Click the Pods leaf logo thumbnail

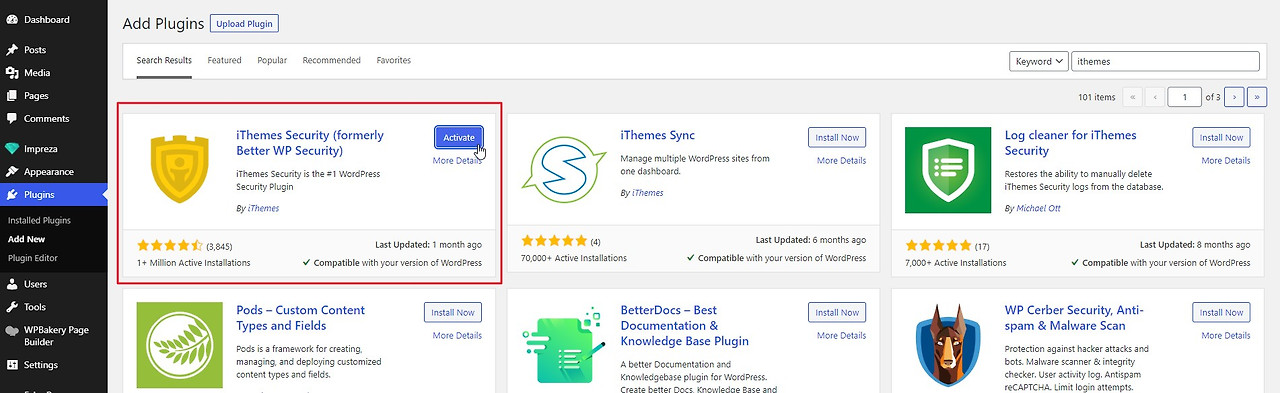point(179,345)
